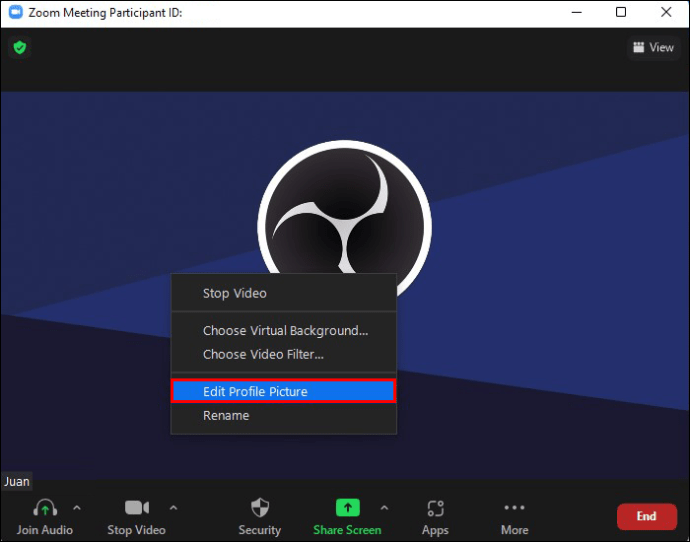Open the Apps icon
690x542 pixels.
[435, 508]
